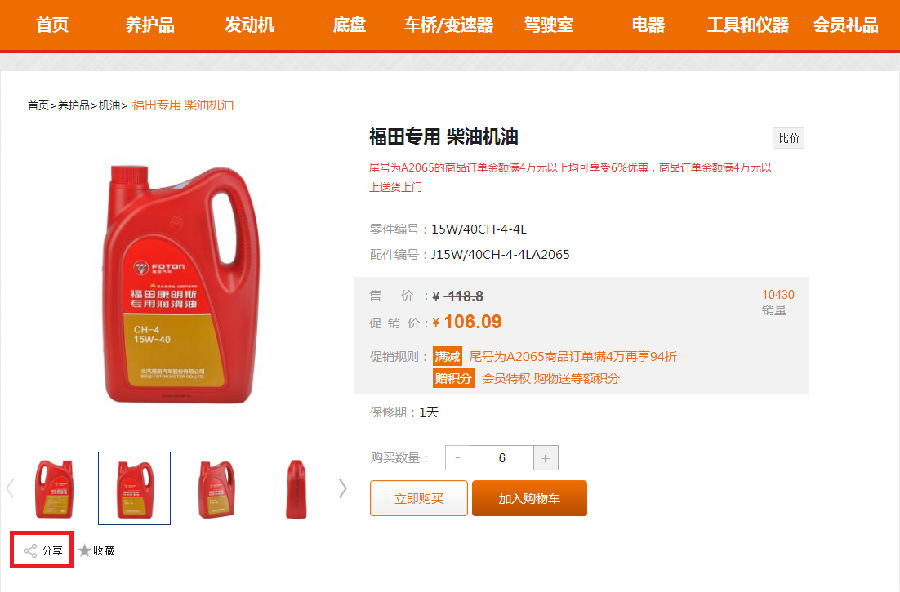
Task: Go to 首页 in top navigation
Action: 52,25
